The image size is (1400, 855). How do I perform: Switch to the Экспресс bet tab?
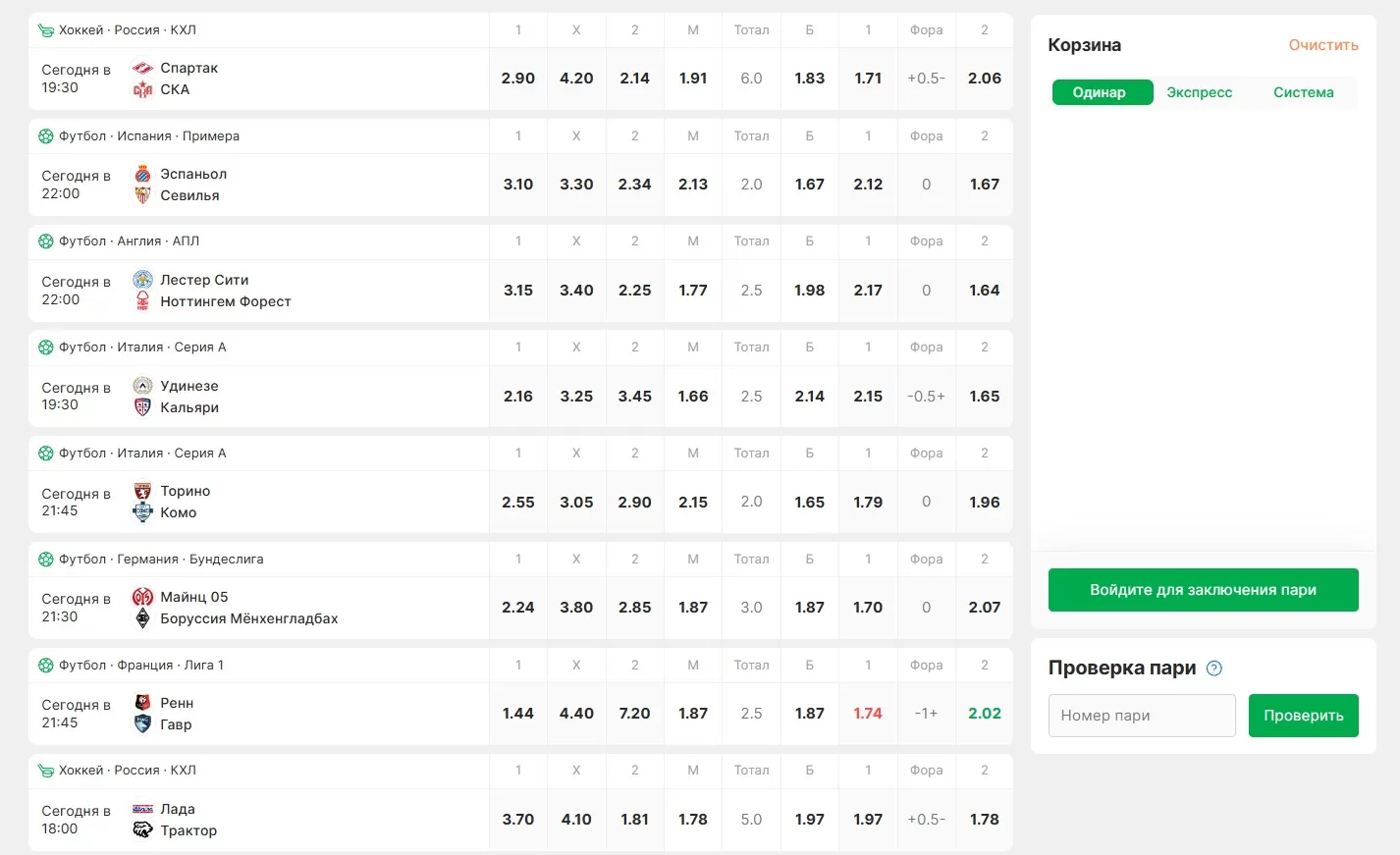click(1199, 92)
